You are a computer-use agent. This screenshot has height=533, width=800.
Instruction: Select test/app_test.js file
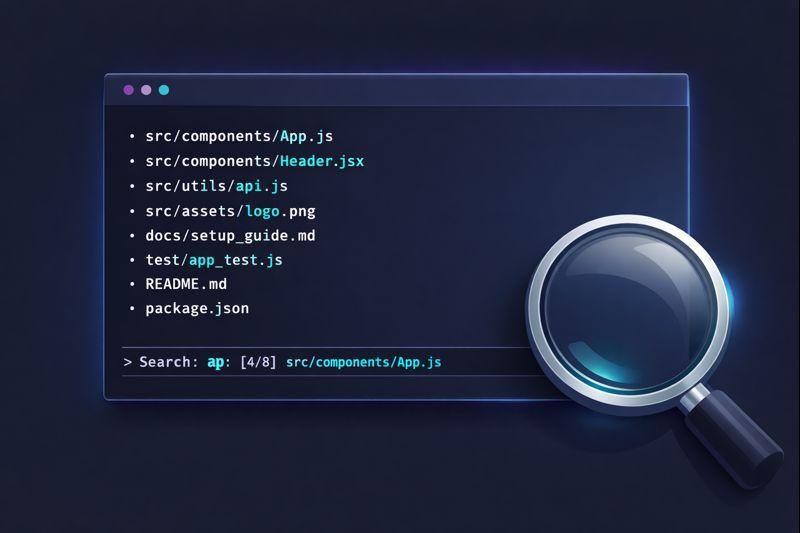point(214,260)
